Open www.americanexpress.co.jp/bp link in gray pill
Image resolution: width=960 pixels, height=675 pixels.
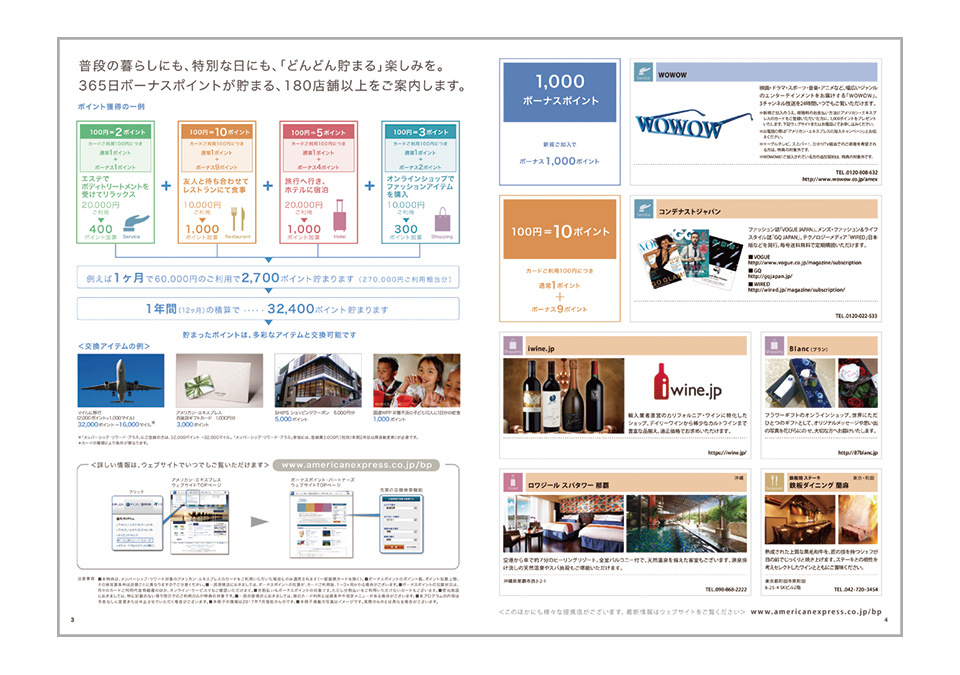(x=357, y=465)
